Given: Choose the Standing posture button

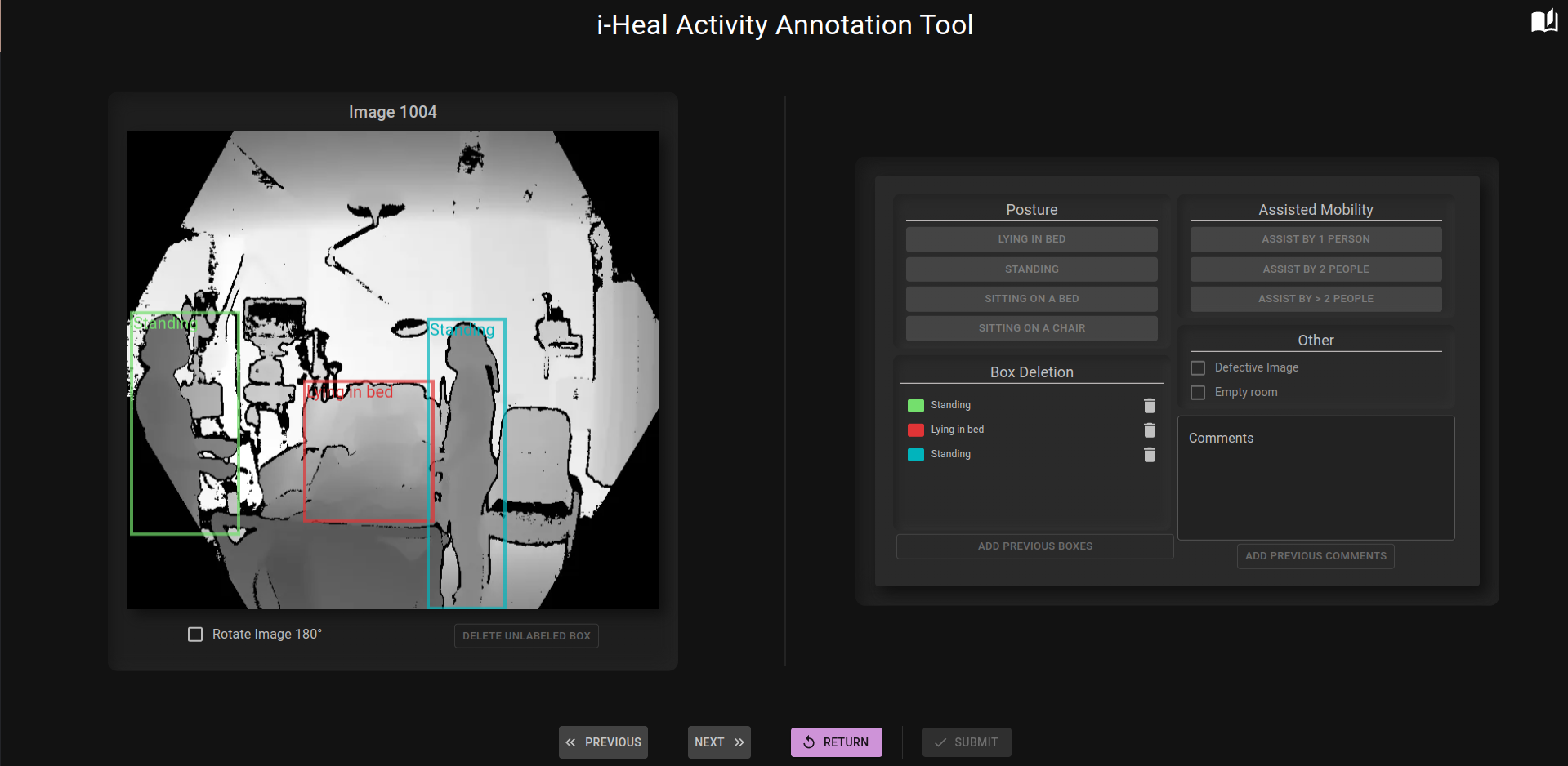Looking at the screenshot, I should [x=1031, y=269].
